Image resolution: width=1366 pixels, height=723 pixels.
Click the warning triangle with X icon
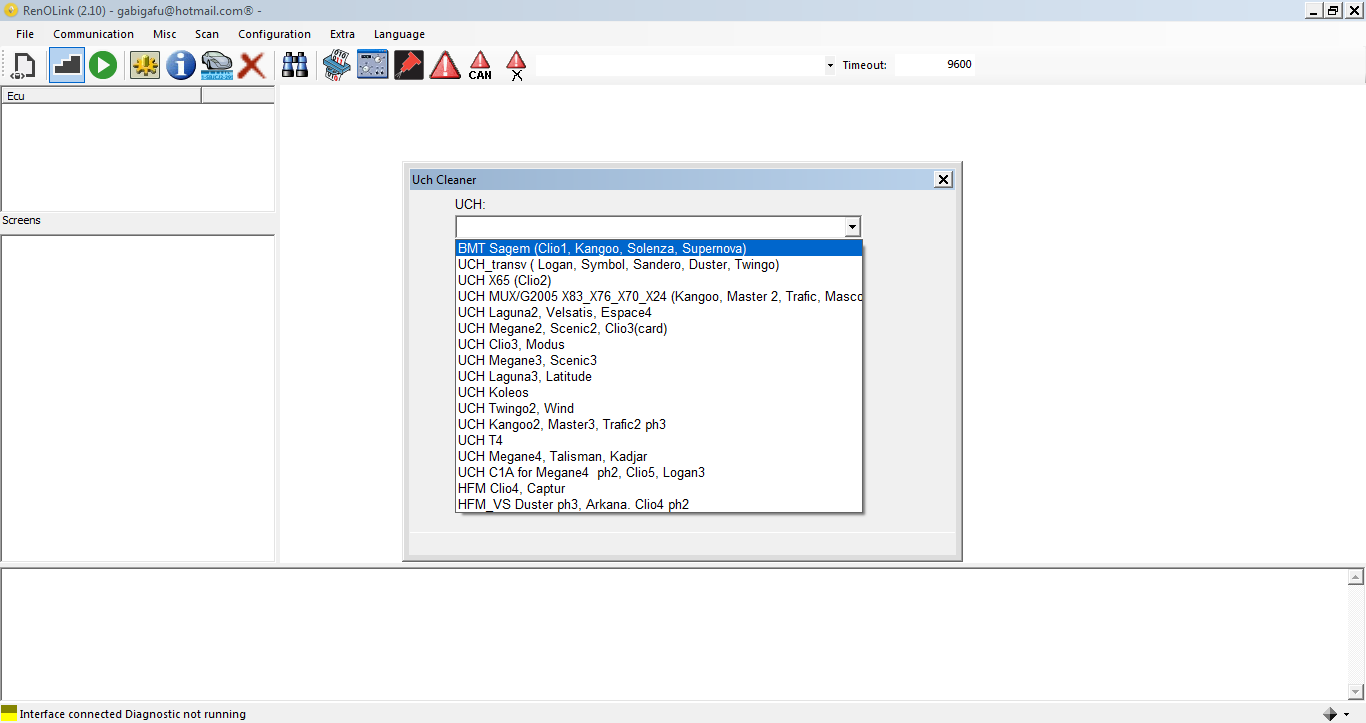click(516, 66)
